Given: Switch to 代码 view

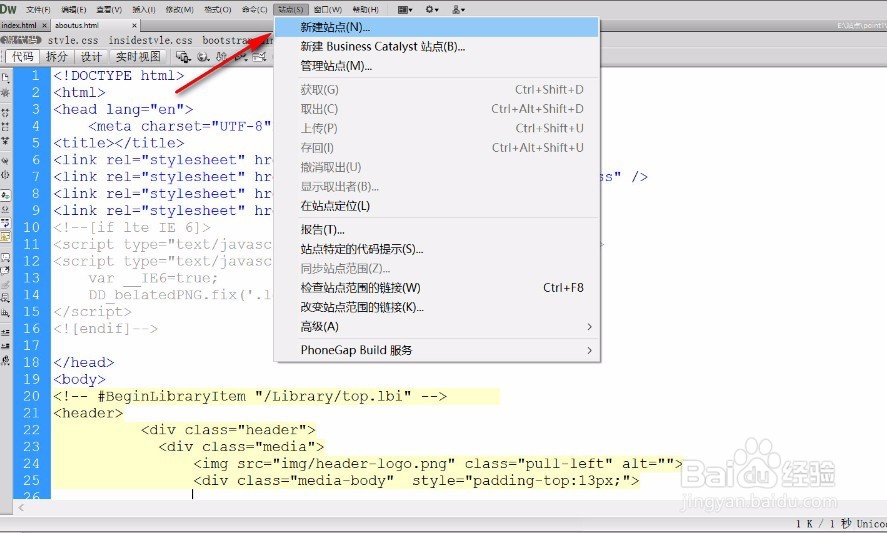Looking at the screenshot, I should [x=23, y=57].
